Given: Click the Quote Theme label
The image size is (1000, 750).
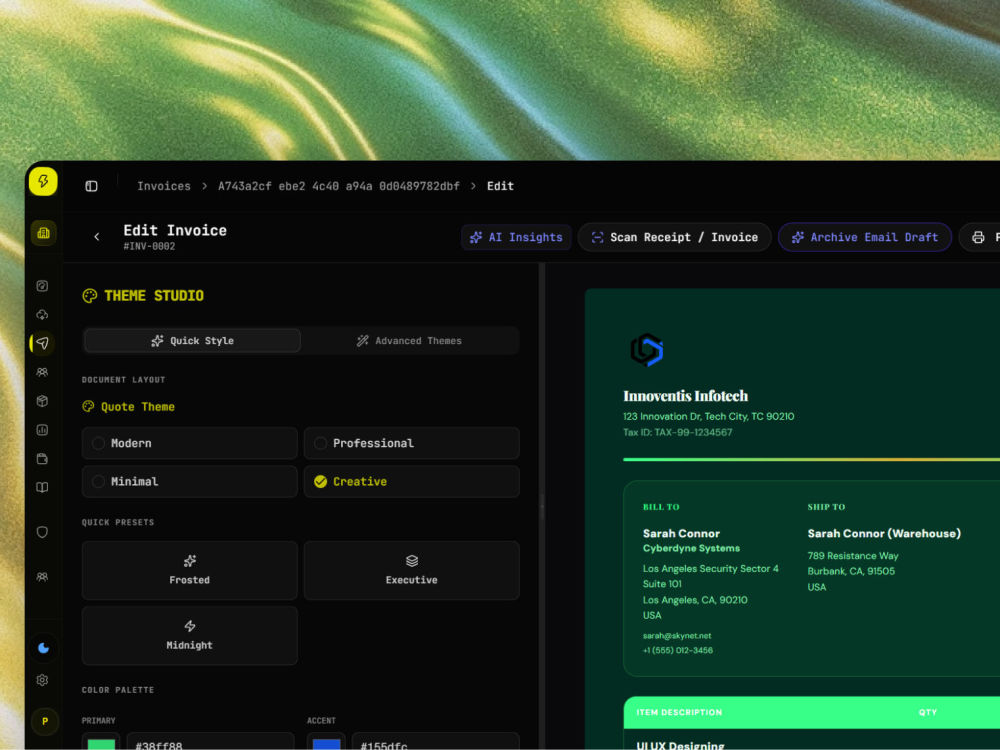Looking at the screenshot, I should (138, 407).
